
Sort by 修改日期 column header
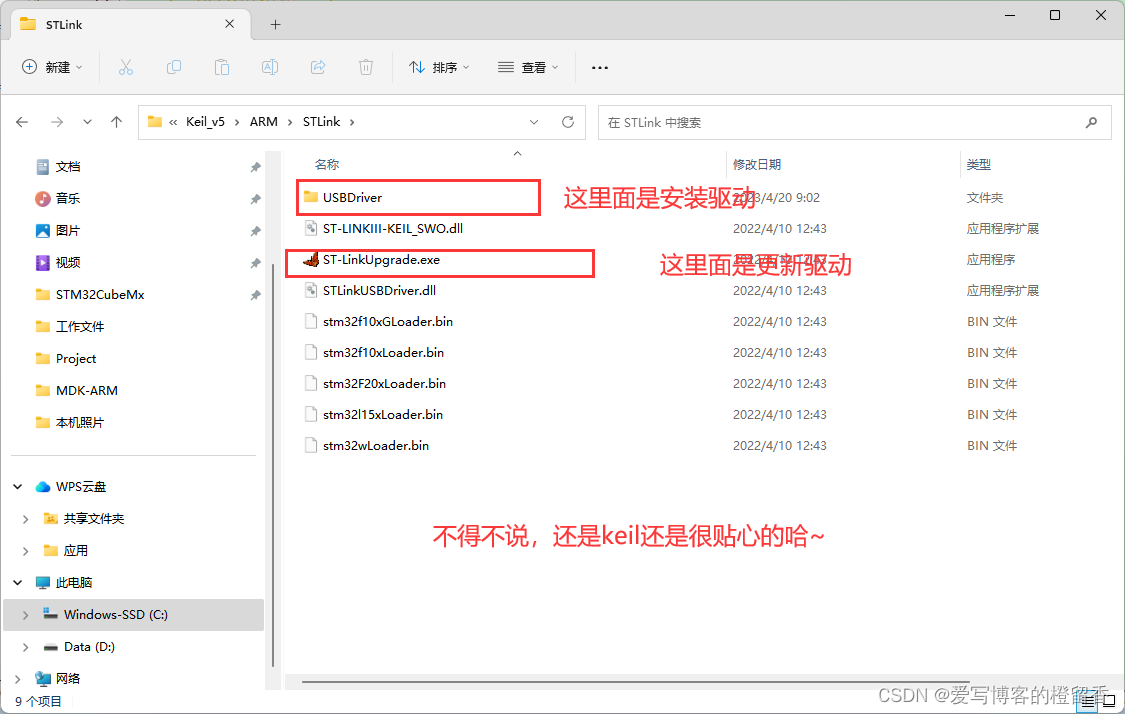757,164
